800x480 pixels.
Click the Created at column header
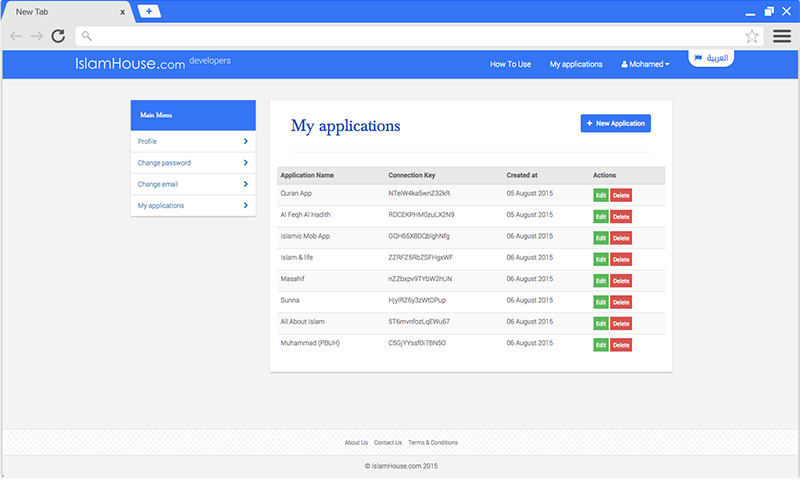coord(521,175)
